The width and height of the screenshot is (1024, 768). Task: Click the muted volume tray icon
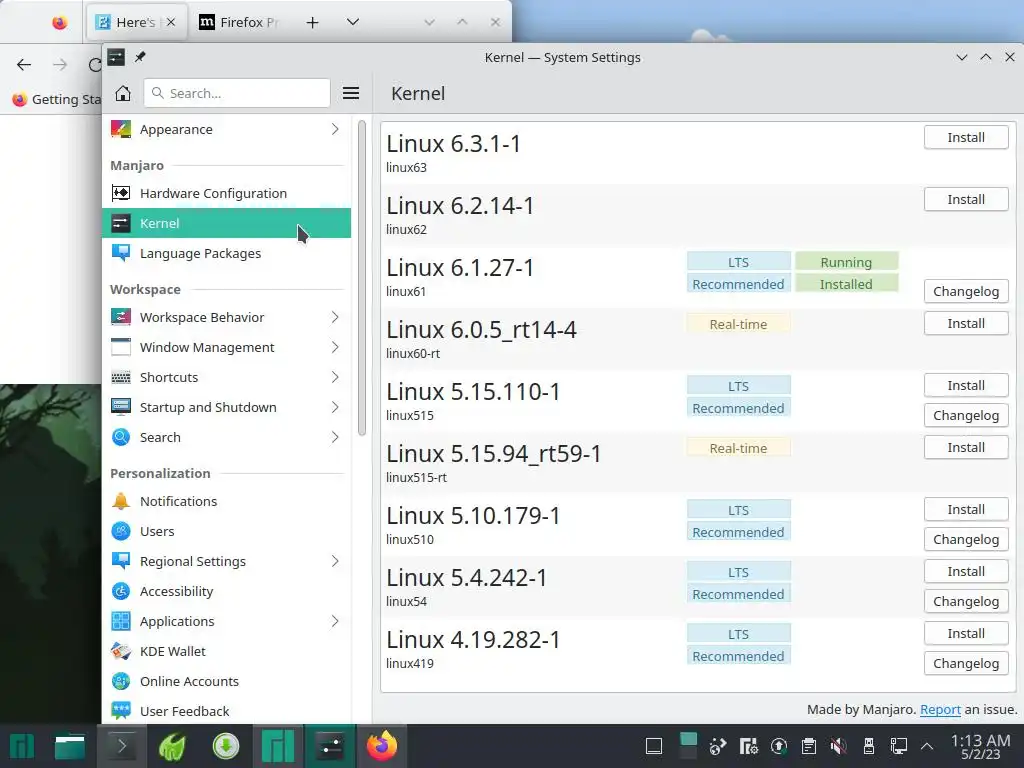(x=839, y=746)
